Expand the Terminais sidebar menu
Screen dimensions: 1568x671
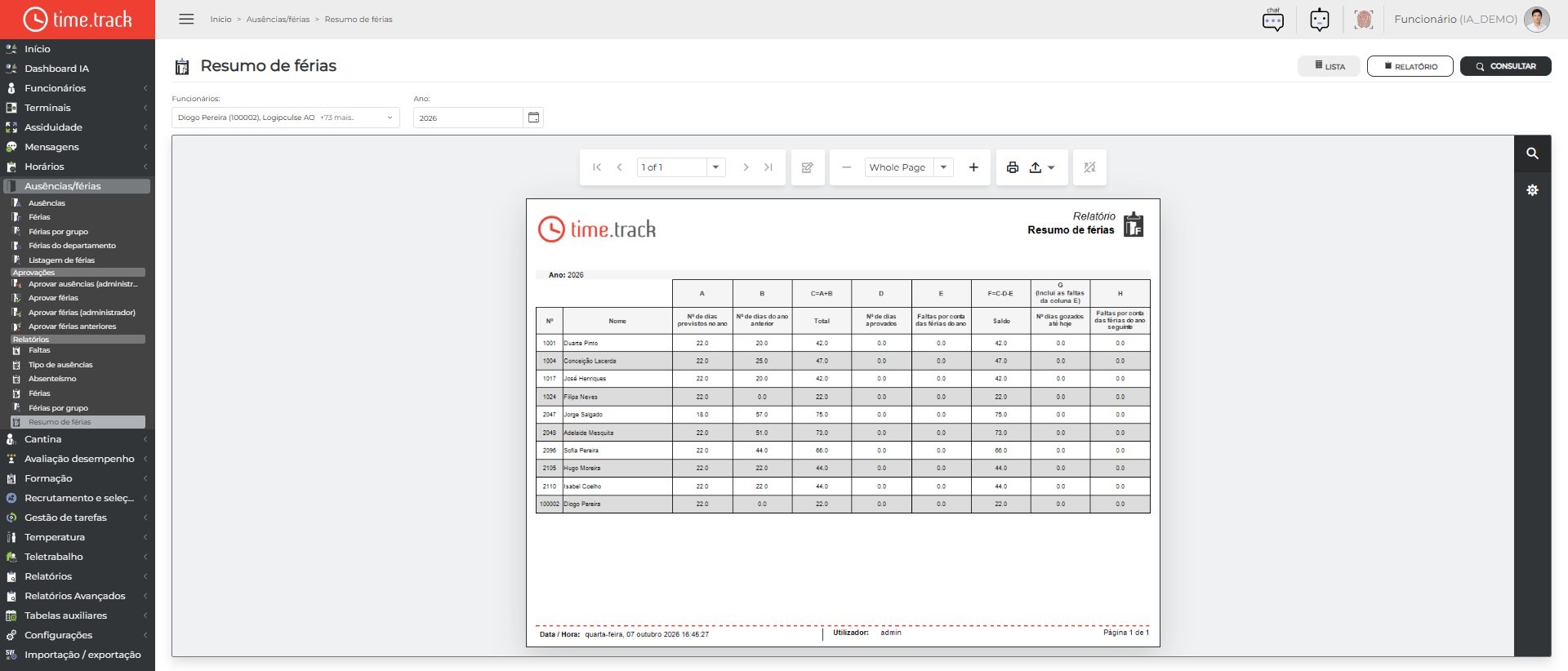[x=78, y=108]
